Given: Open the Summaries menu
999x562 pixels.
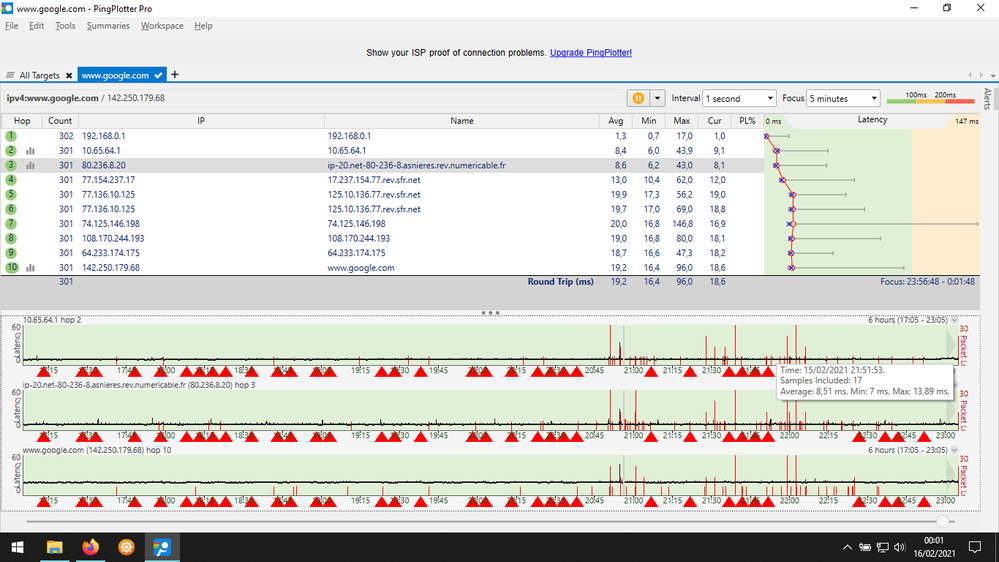Looking at the screenshot, I should click(x=108, y=25).
